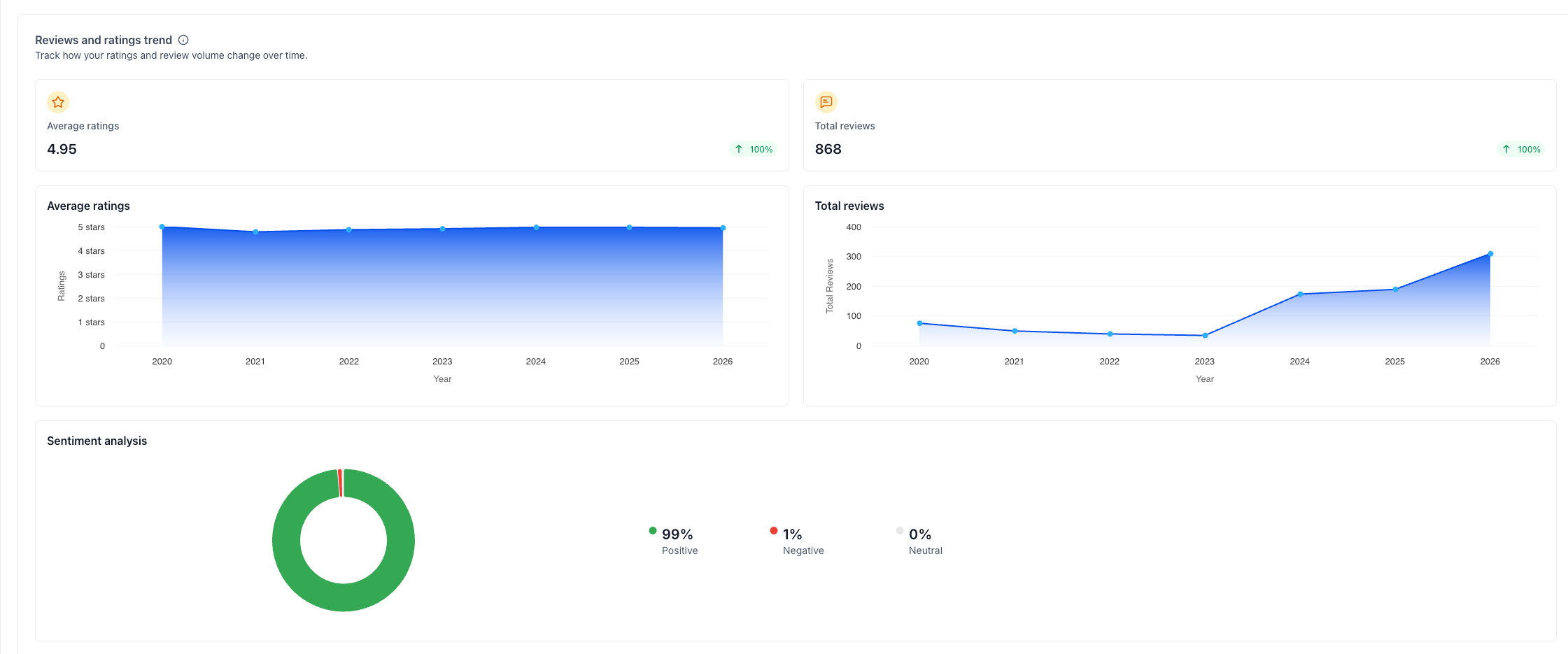The height and width of the screenshot is (654, 1568).
Task: Click the info icon beside Reviews and ratings trend
Action: tap(183, 40)
